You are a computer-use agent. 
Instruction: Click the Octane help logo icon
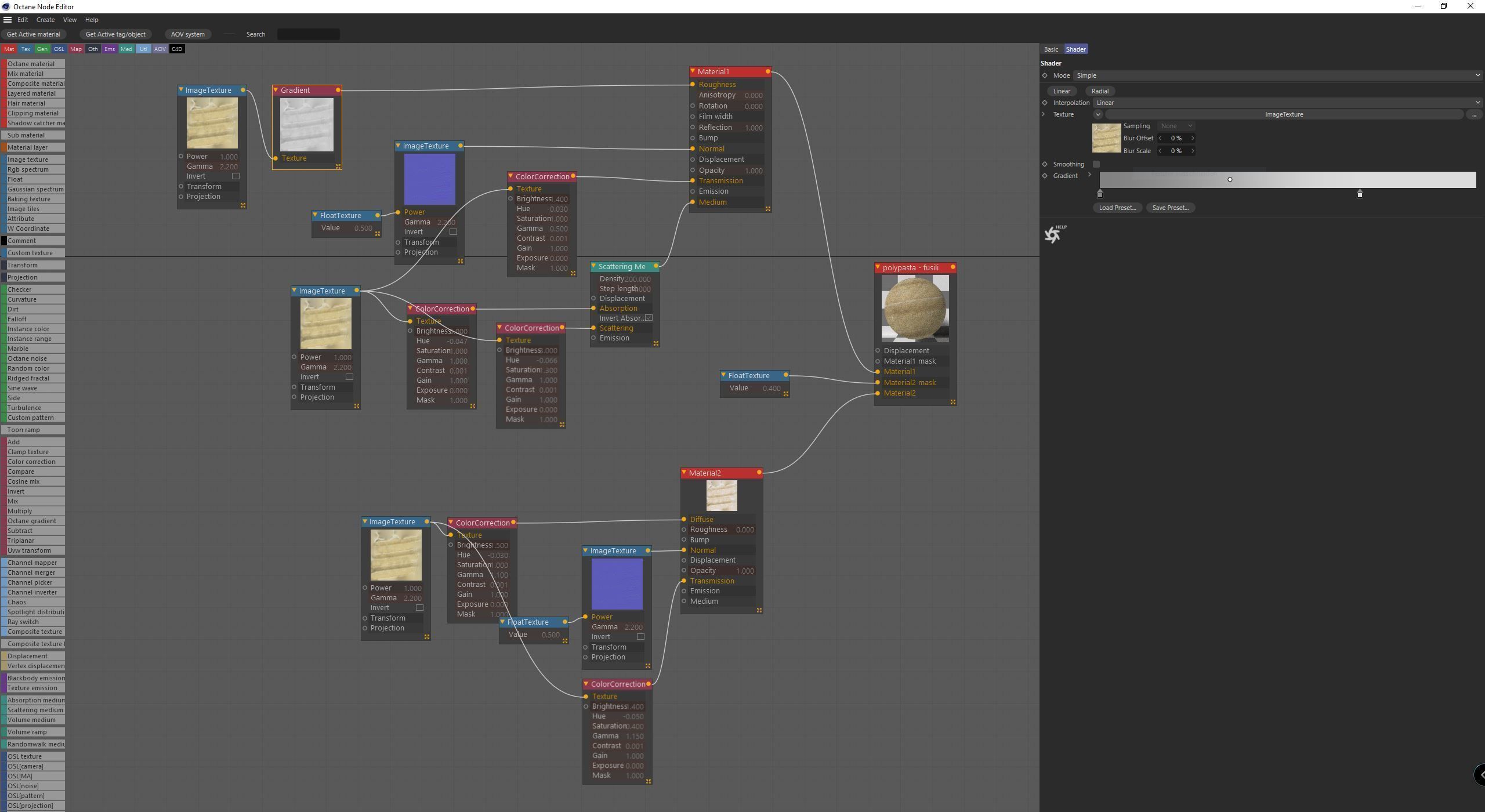[1053, 234]
